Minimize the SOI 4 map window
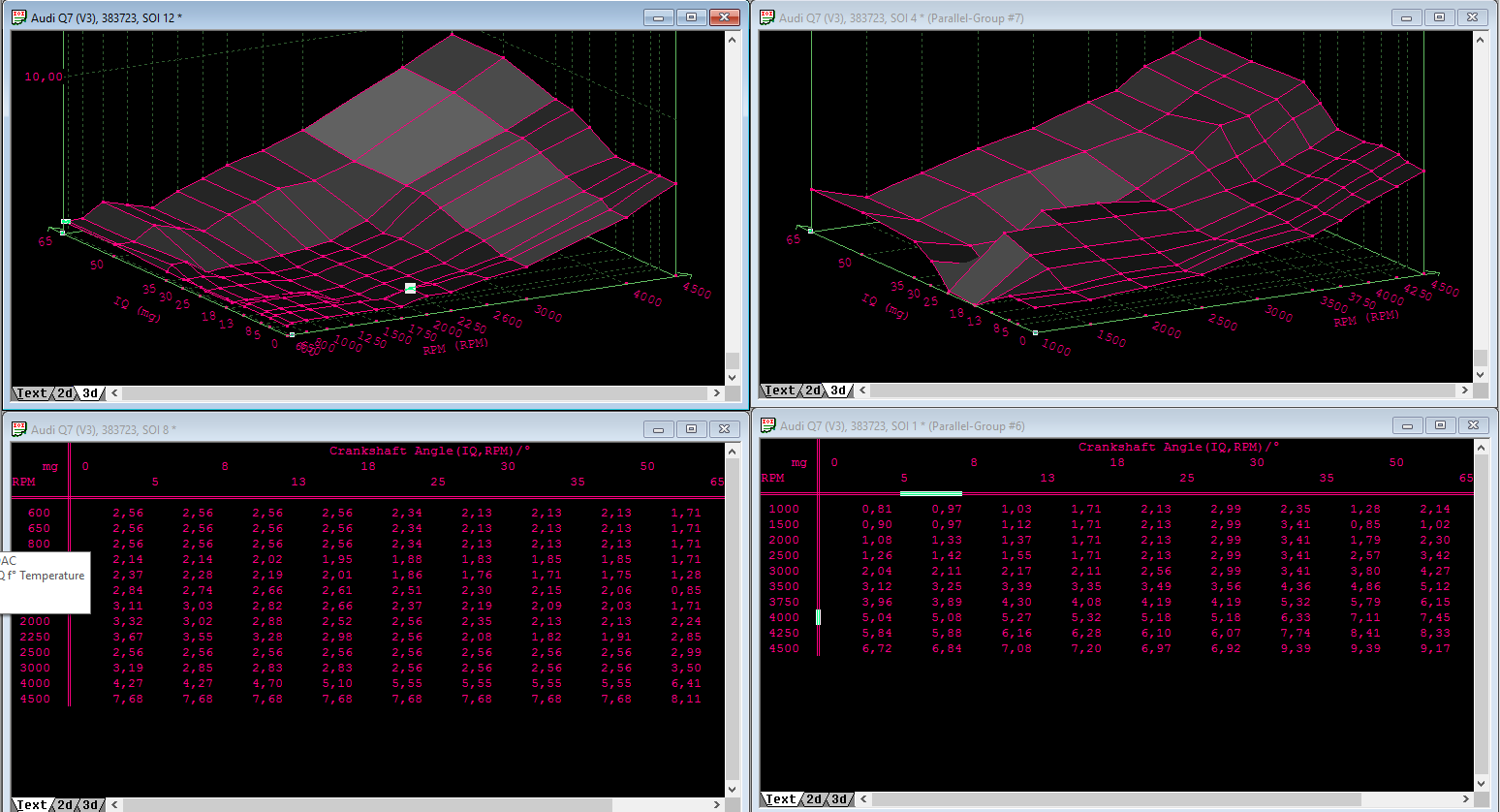The width and height of the screenshot is (1500, 812). coord(1406,17)
